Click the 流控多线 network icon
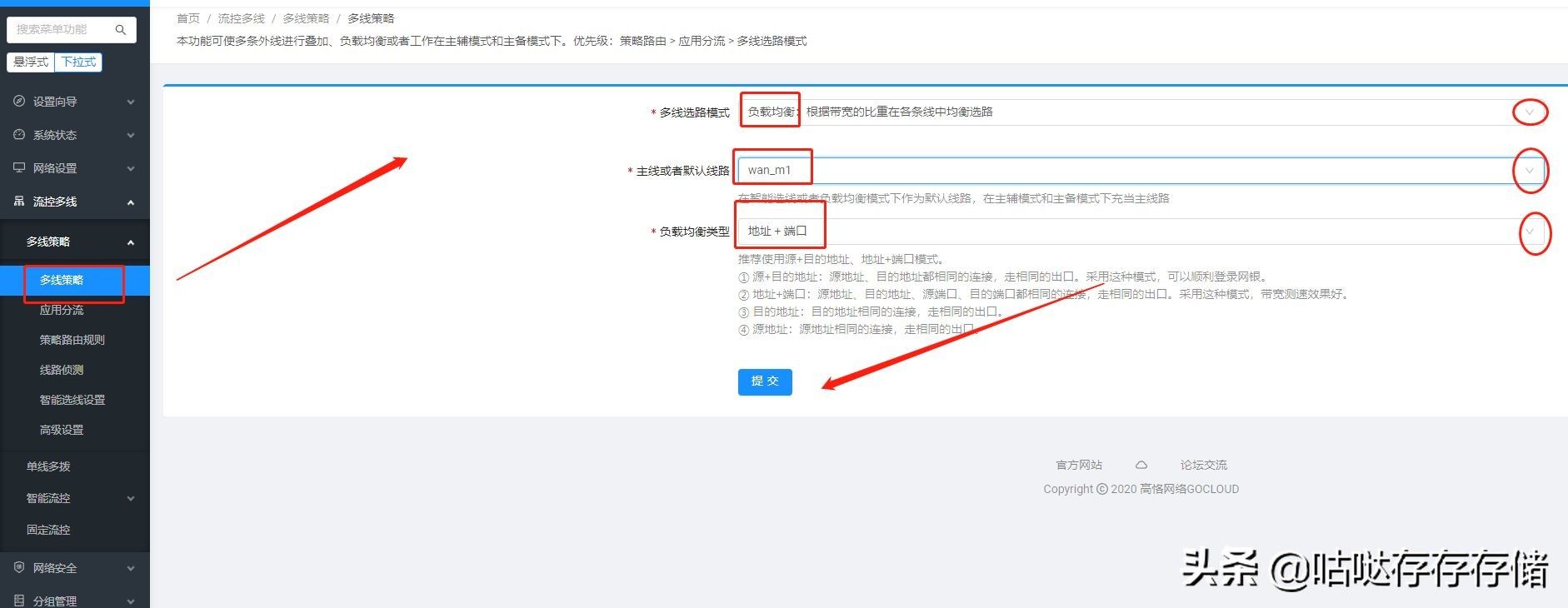1568x608 pixels. click(x=19, y=202)
